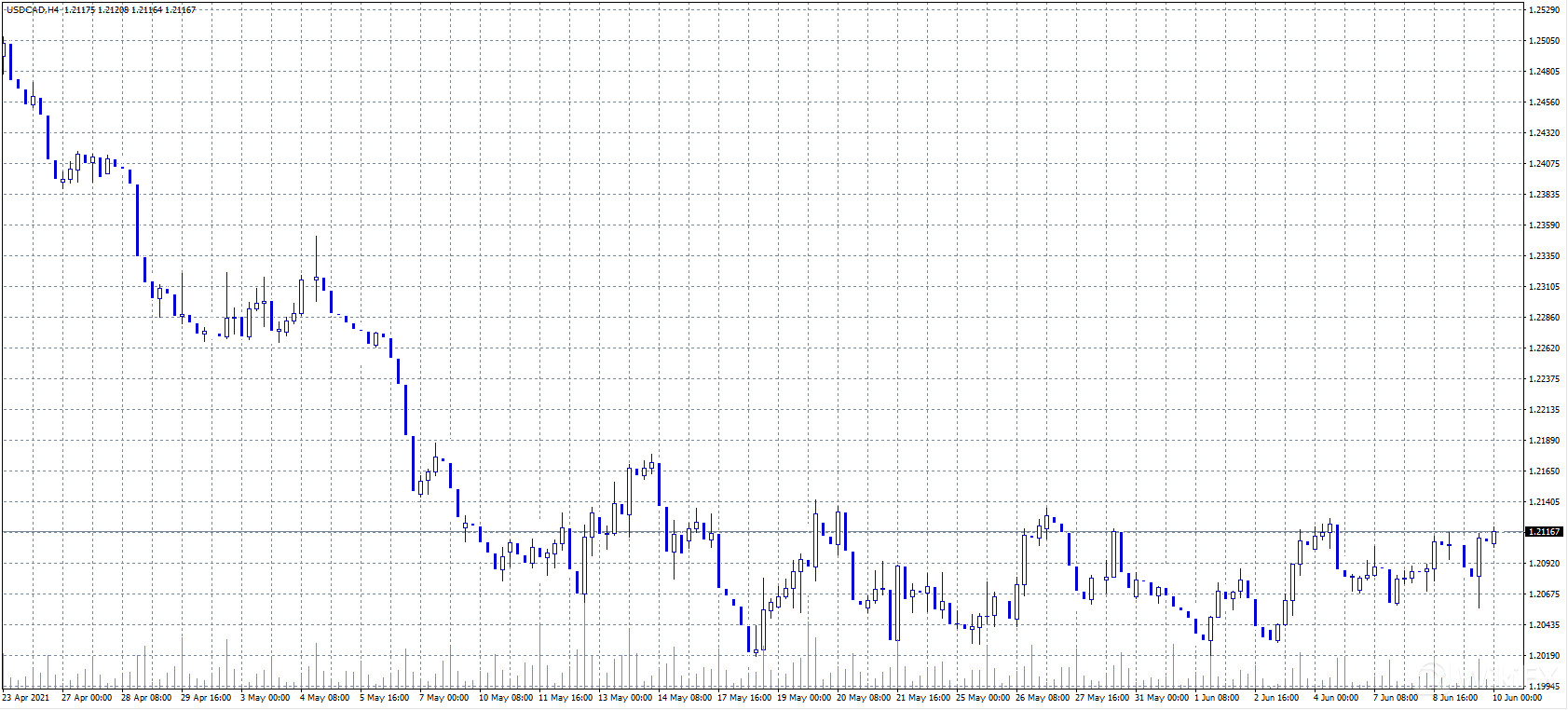This screenshot has width=1568, height=710.
Task: Click the USDCAD,H4 chart title text
Action: click(x=32, y=10)
